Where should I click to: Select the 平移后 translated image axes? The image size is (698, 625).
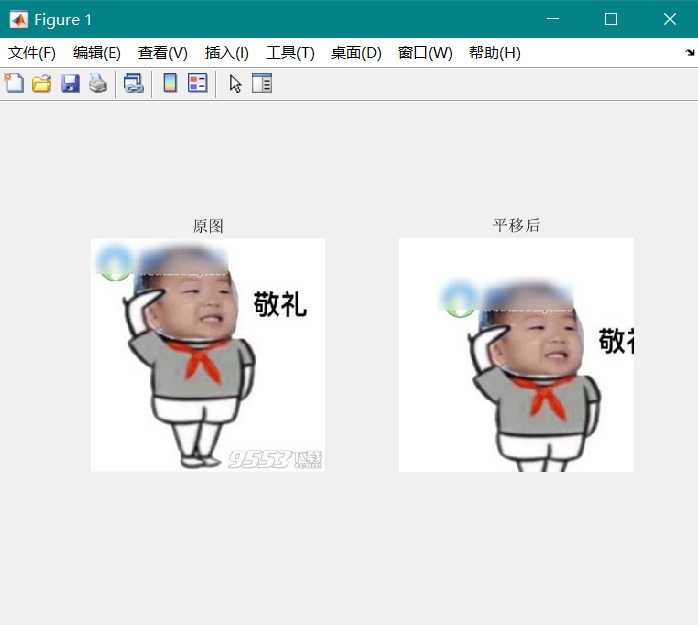click(516, 355)
